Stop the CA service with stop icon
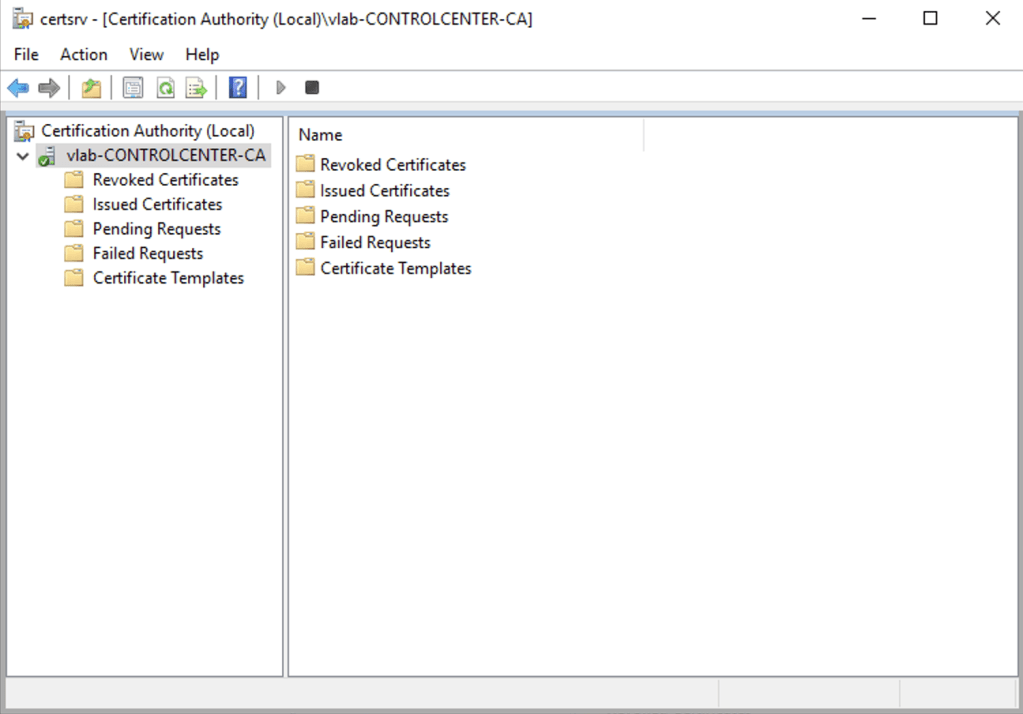 coord(312,88)
